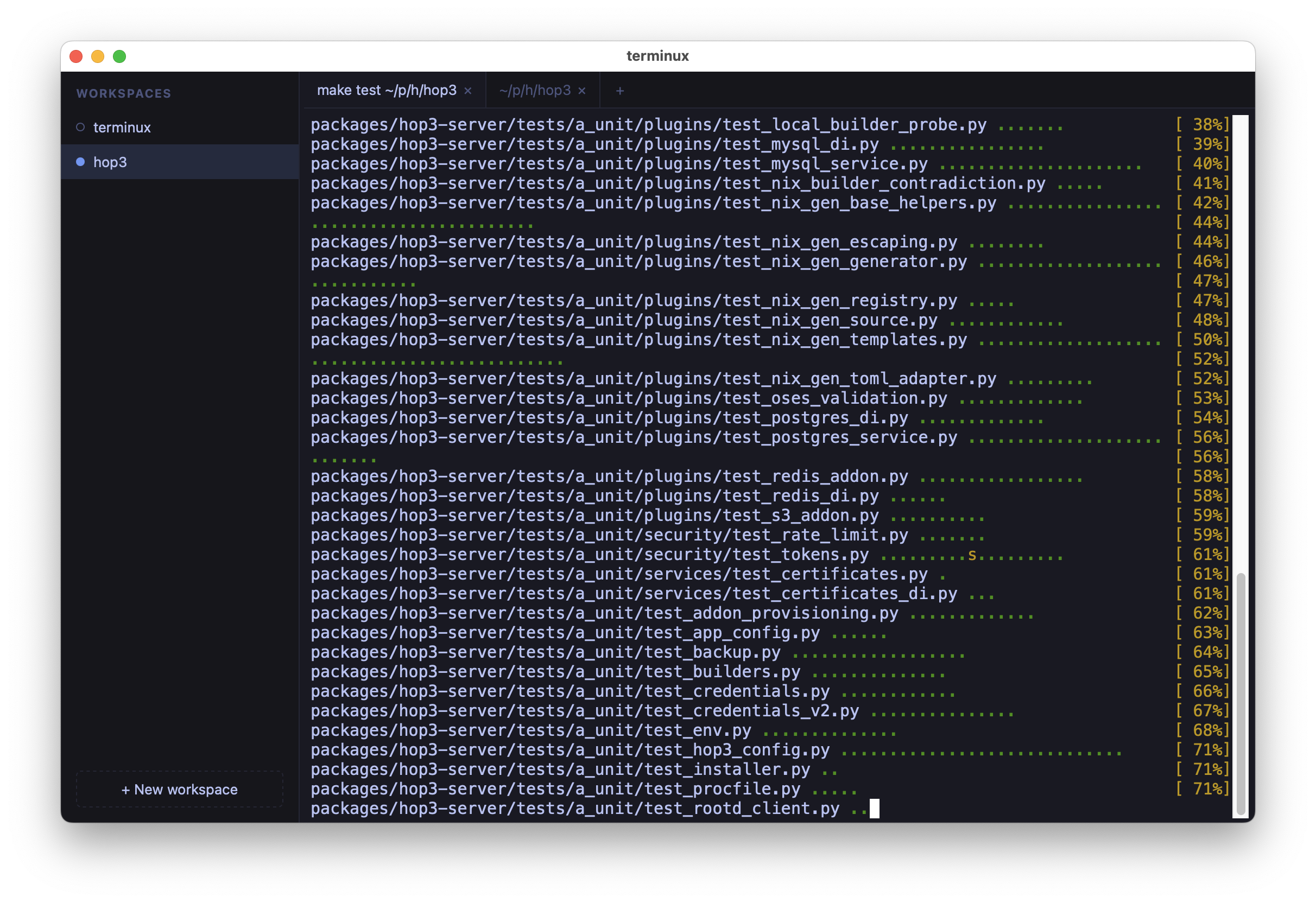Click the test_credentials.py line
This screenshot has height=903, width=1316.
tap(770, 691)
